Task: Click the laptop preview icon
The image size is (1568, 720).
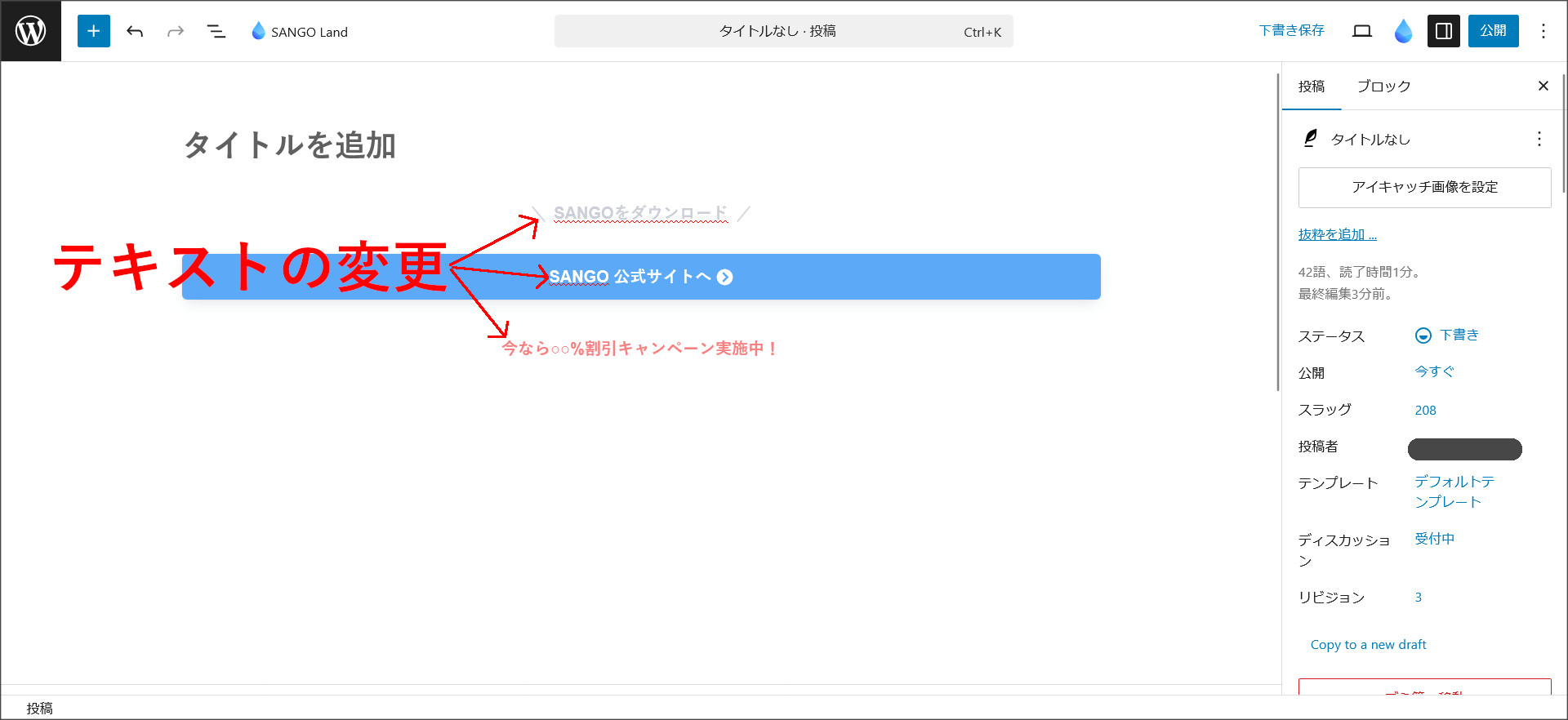Action: point(1361,31)
